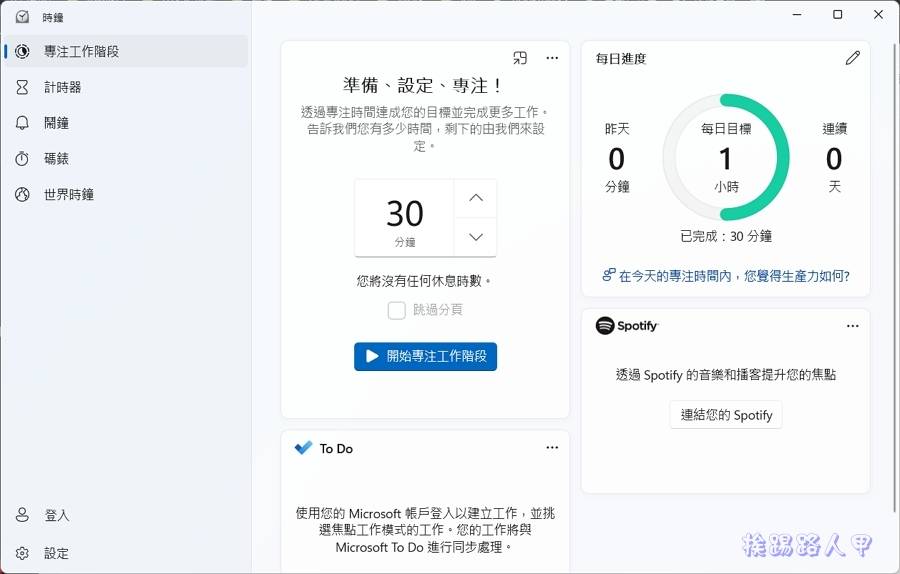The width and height of the screenshot is (900, 574).
Task: Switch to 碼錶 (Stopwatch) page
Action: tap(56, 159)
